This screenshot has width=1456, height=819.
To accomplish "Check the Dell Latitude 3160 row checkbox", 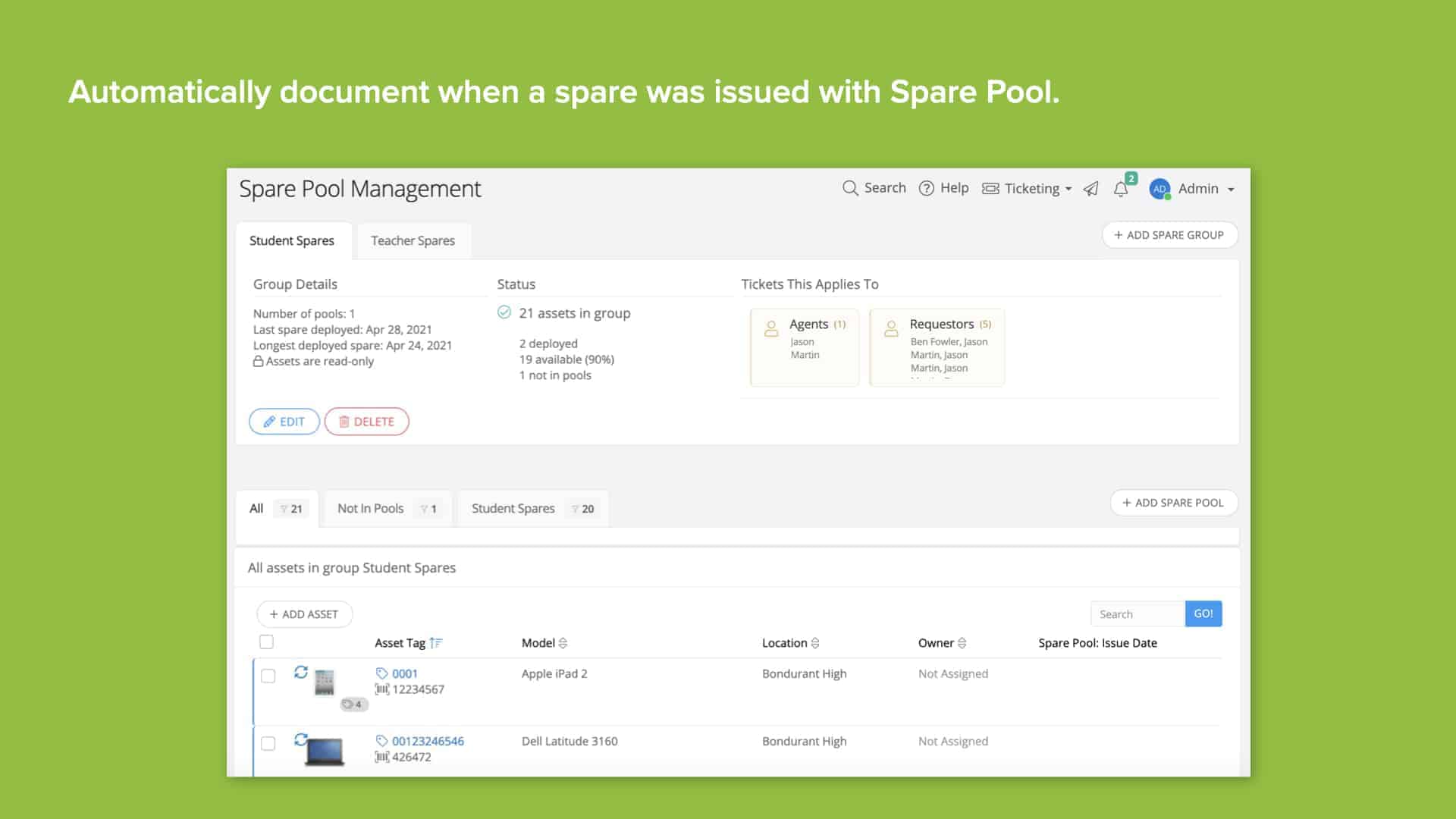I will click(268, 744).
